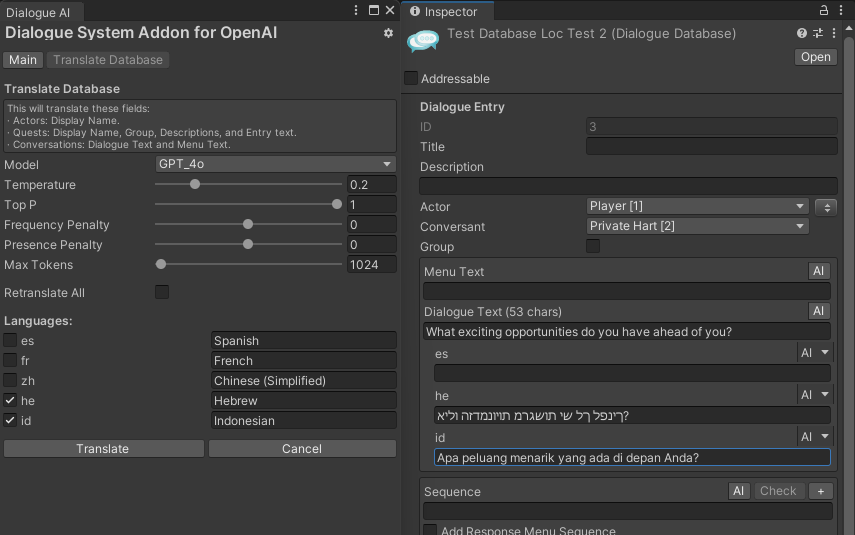855x535 pixels.
Task: Click the Temperature slider handle
Action: tap(195, 184)
